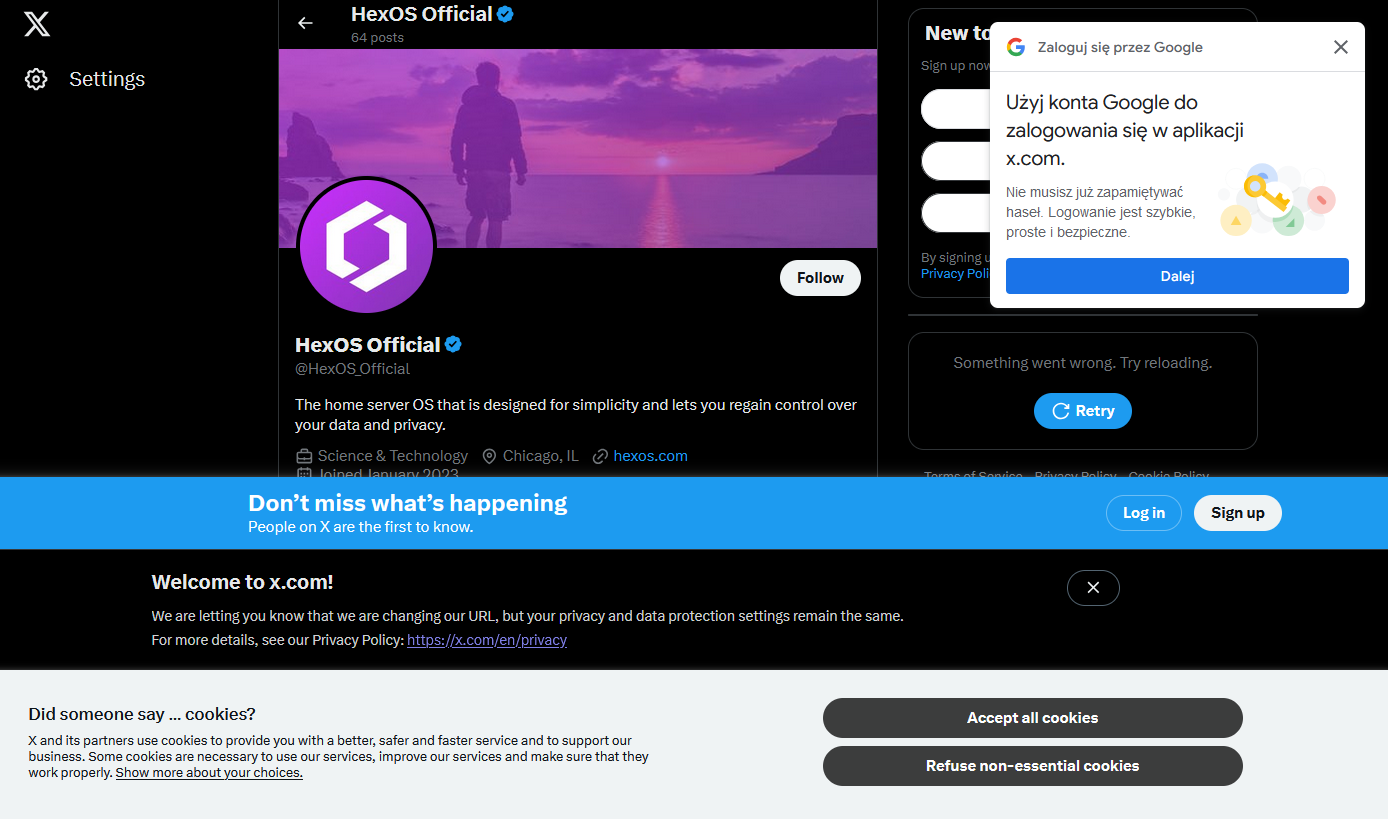Viewport: 1388px width, 819px height.
Task: Dismiss the Welcome to x.com notice
Action: [1093, 588]
